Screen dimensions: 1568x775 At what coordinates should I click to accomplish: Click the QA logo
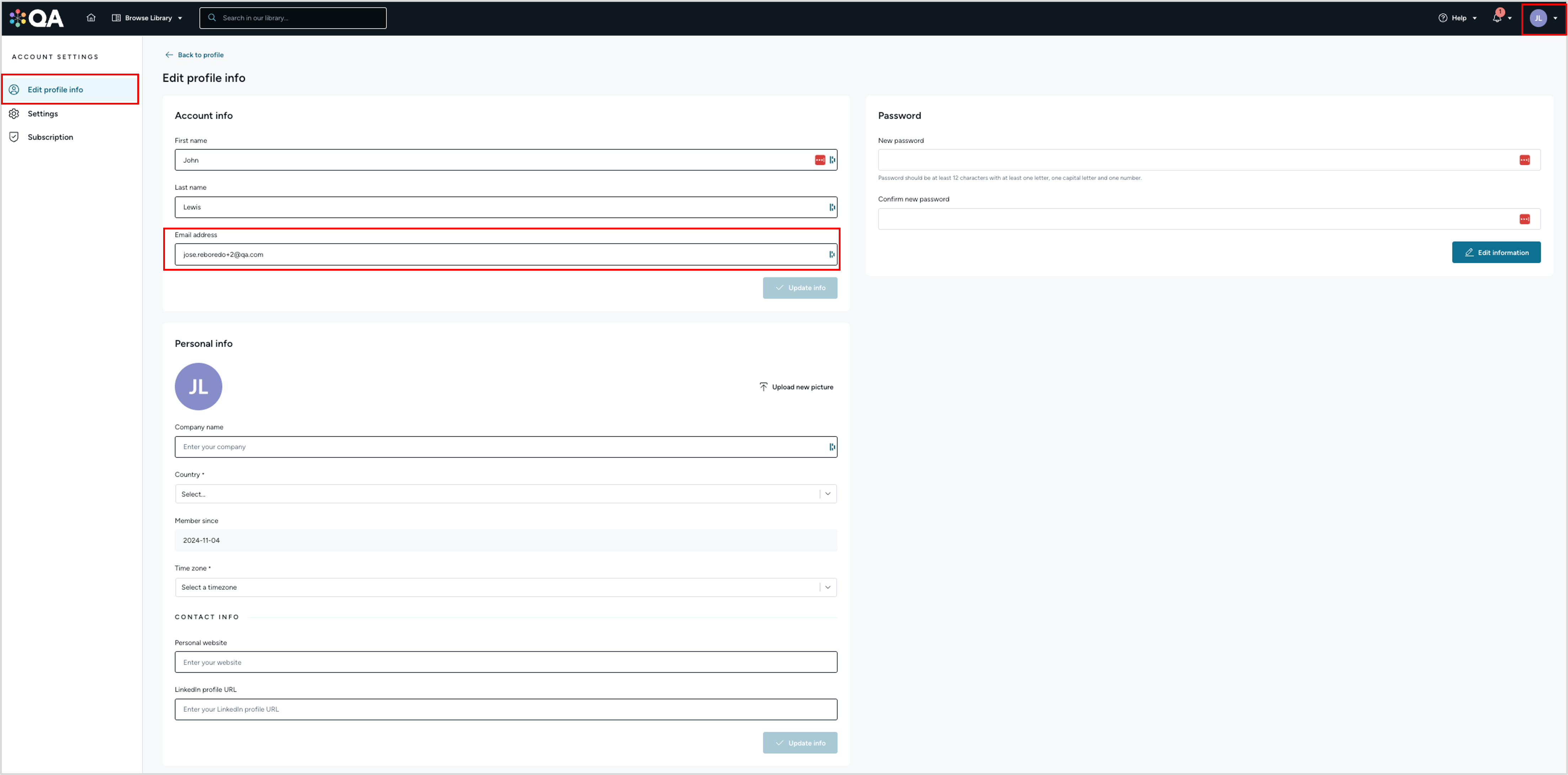point(37,18)
